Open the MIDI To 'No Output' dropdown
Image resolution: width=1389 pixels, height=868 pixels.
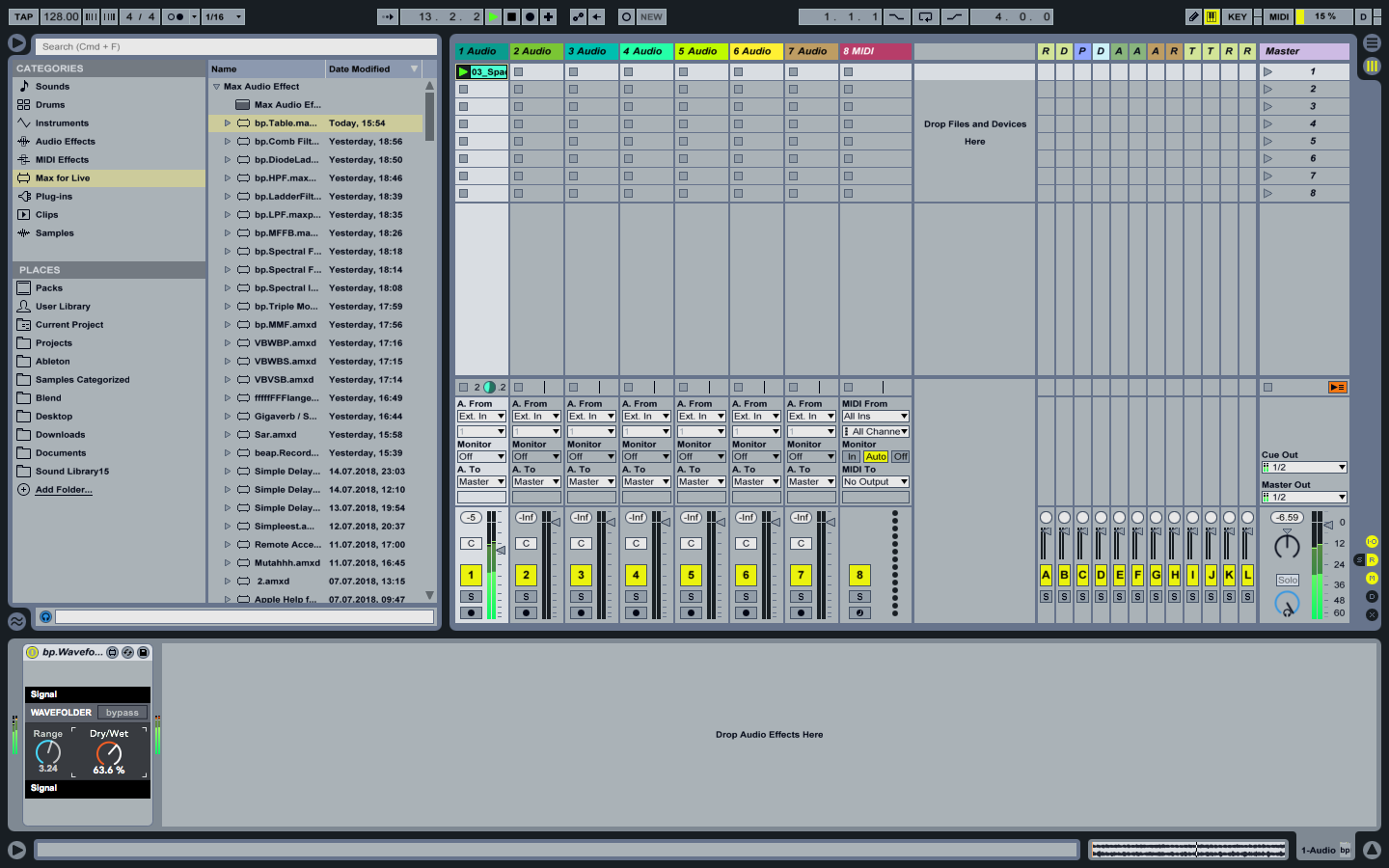pyautogui.click(x=875, y=482)
